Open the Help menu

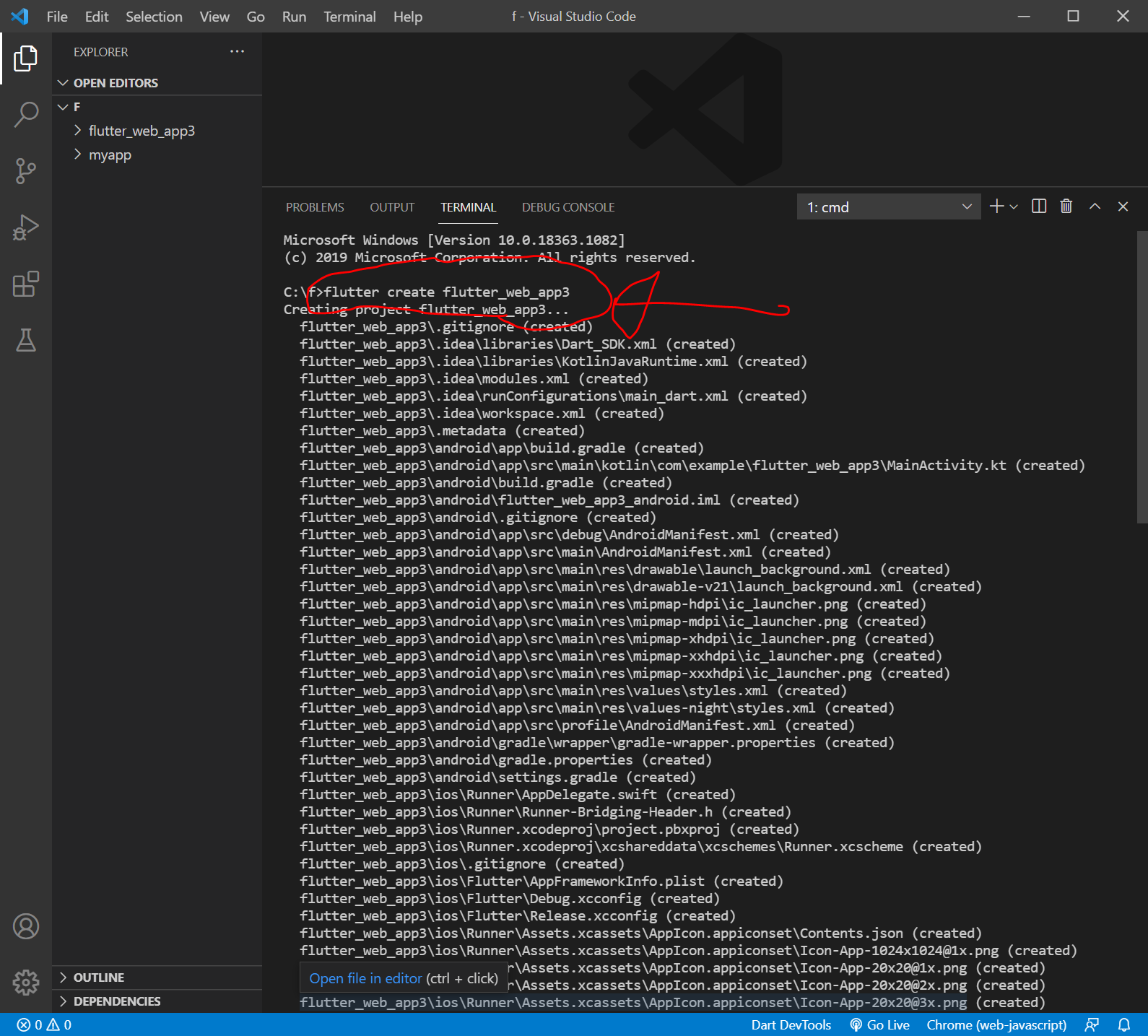(x=408, y=17)
